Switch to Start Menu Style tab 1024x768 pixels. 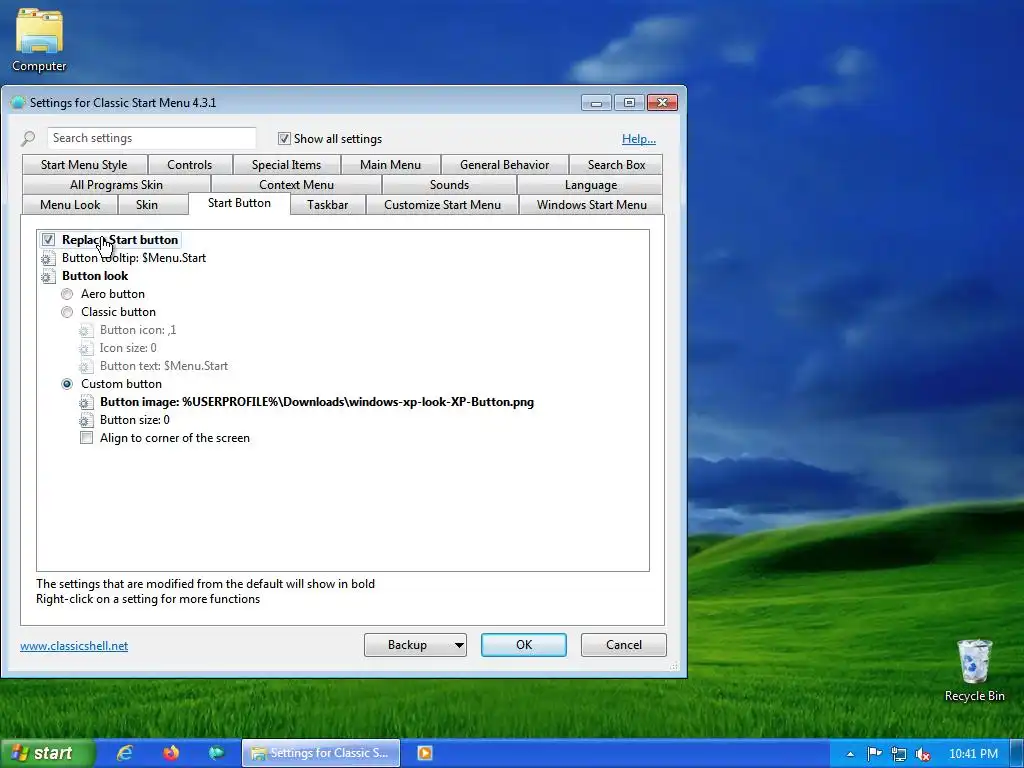click(x=84, y=165)
